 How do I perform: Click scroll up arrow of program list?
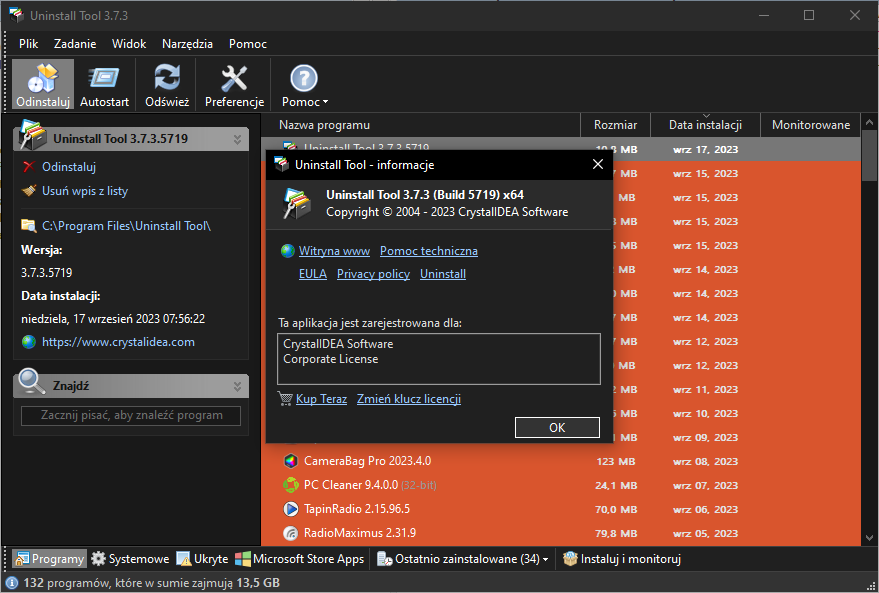869,122
